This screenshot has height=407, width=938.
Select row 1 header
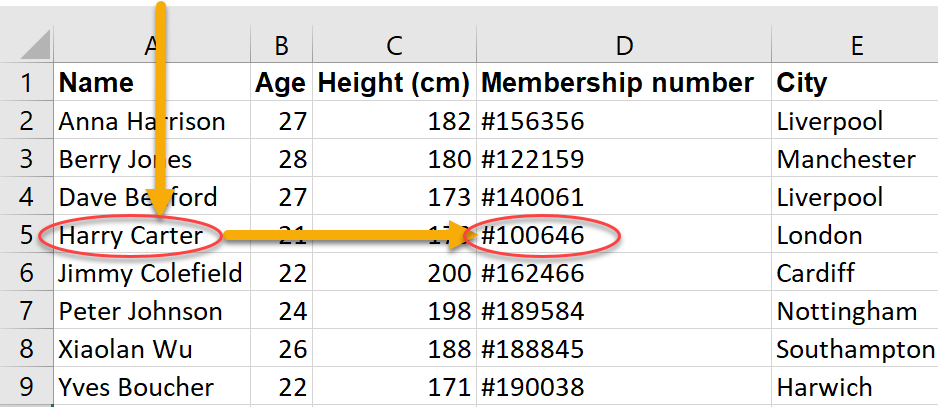point(26,83)
